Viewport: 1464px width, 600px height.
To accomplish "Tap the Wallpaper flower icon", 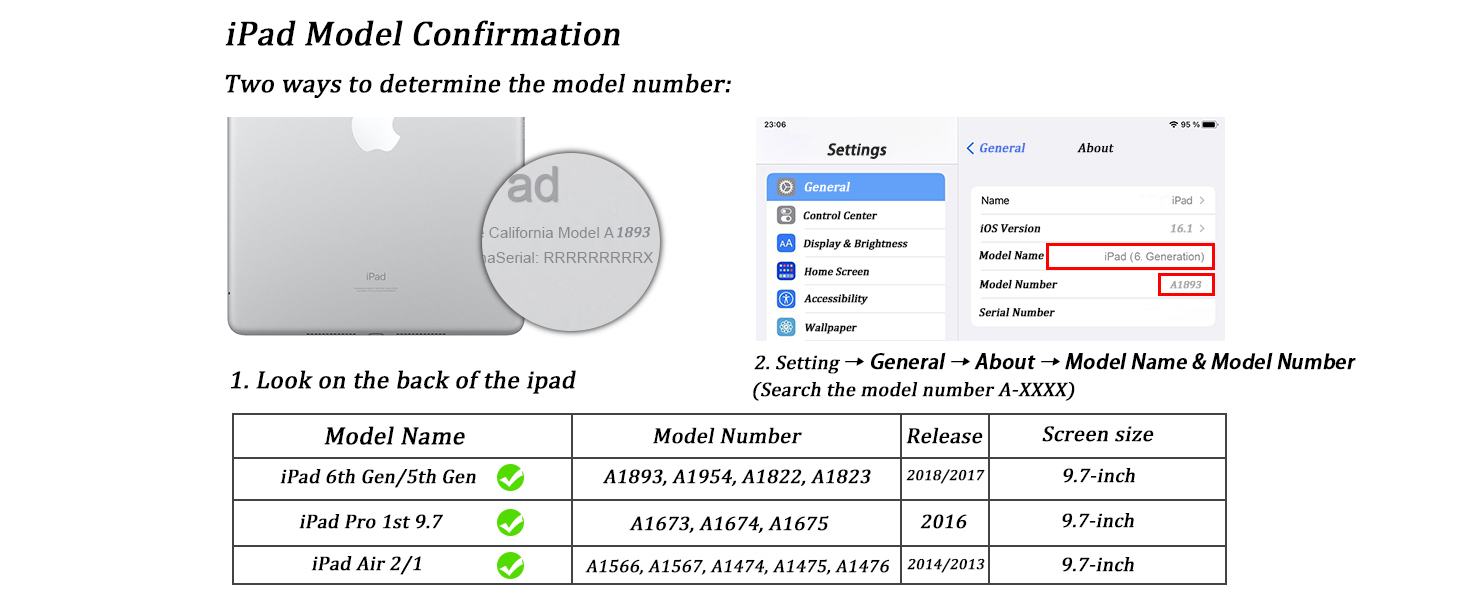I will pyautogui.click(x=786, y=327).
